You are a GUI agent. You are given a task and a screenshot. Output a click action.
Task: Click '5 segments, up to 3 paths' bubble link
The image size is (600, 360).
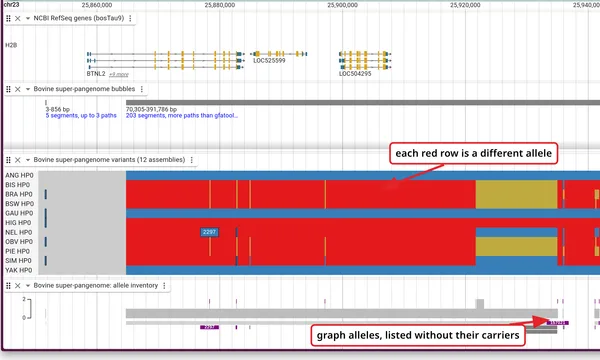tap(81, 116)
